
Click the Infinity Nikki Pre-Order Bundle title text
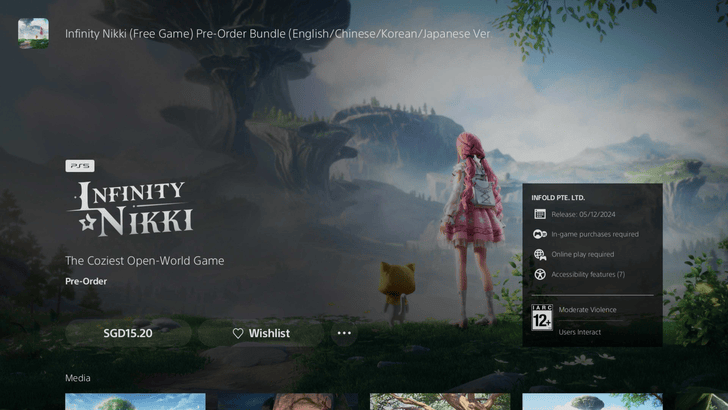pyautogui.click(x=278, y=34)
